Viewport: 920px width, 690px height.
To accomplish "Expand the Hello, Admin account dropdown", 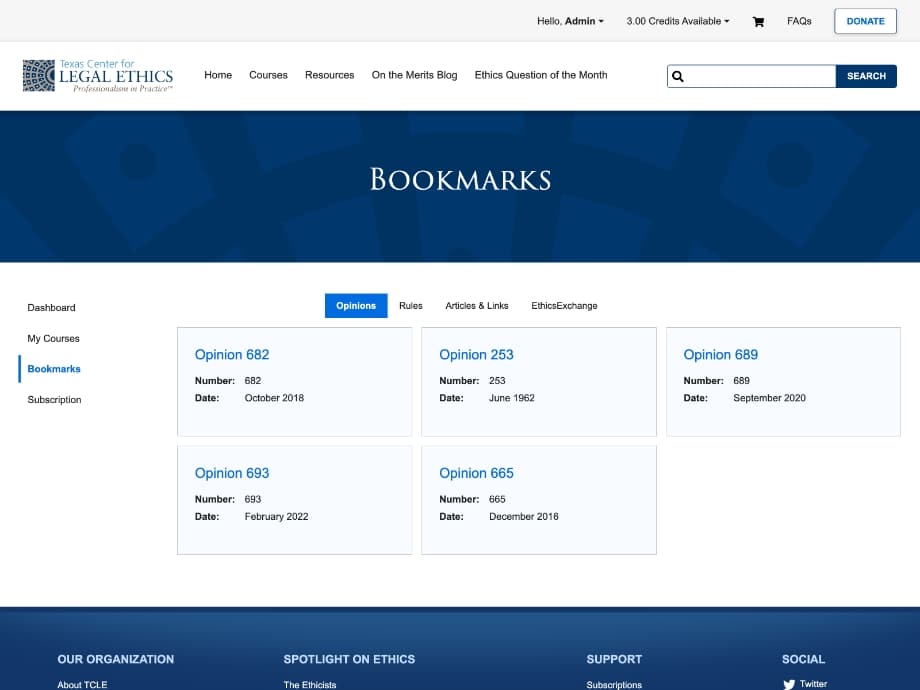I will click(570, 21).
